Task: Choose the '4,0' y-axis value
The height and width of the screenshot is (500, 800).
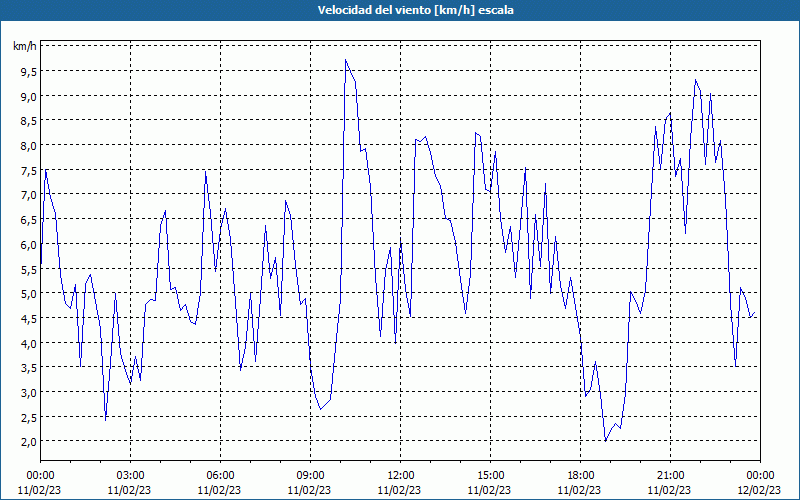Action: click(29, 343)
